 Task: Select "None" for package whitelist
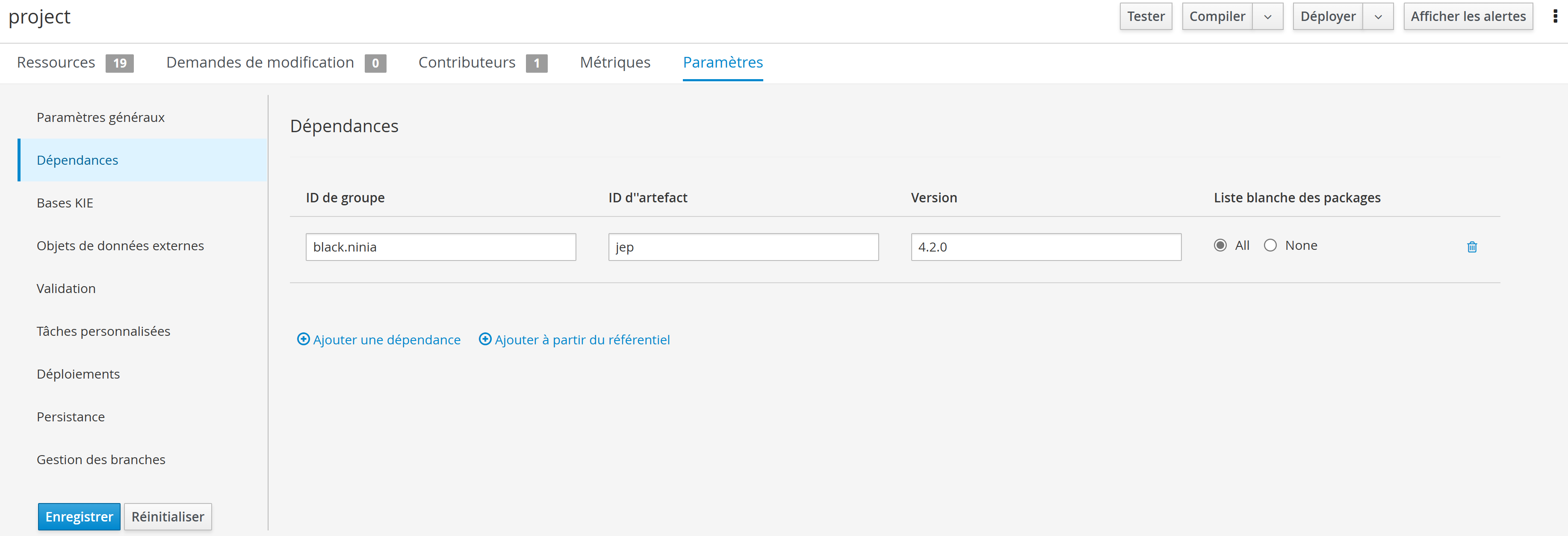(1270, 245)
